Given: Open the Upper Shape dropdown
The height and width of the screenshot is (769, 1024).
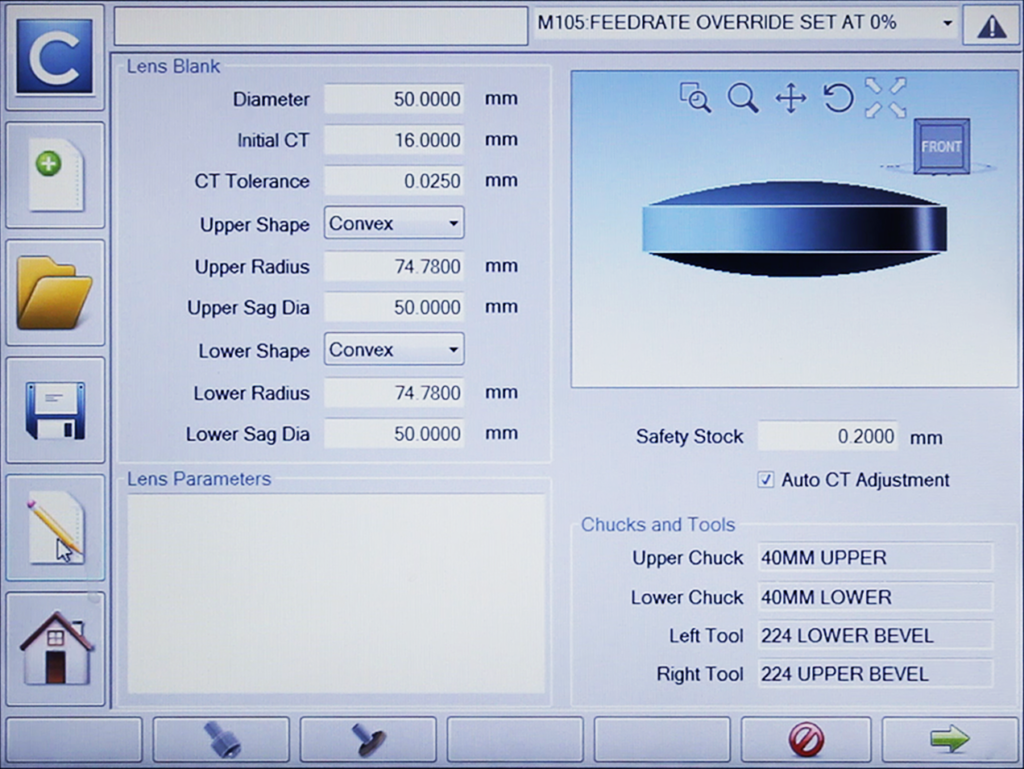Looking at the screenshot, I should tap(394, 224).
